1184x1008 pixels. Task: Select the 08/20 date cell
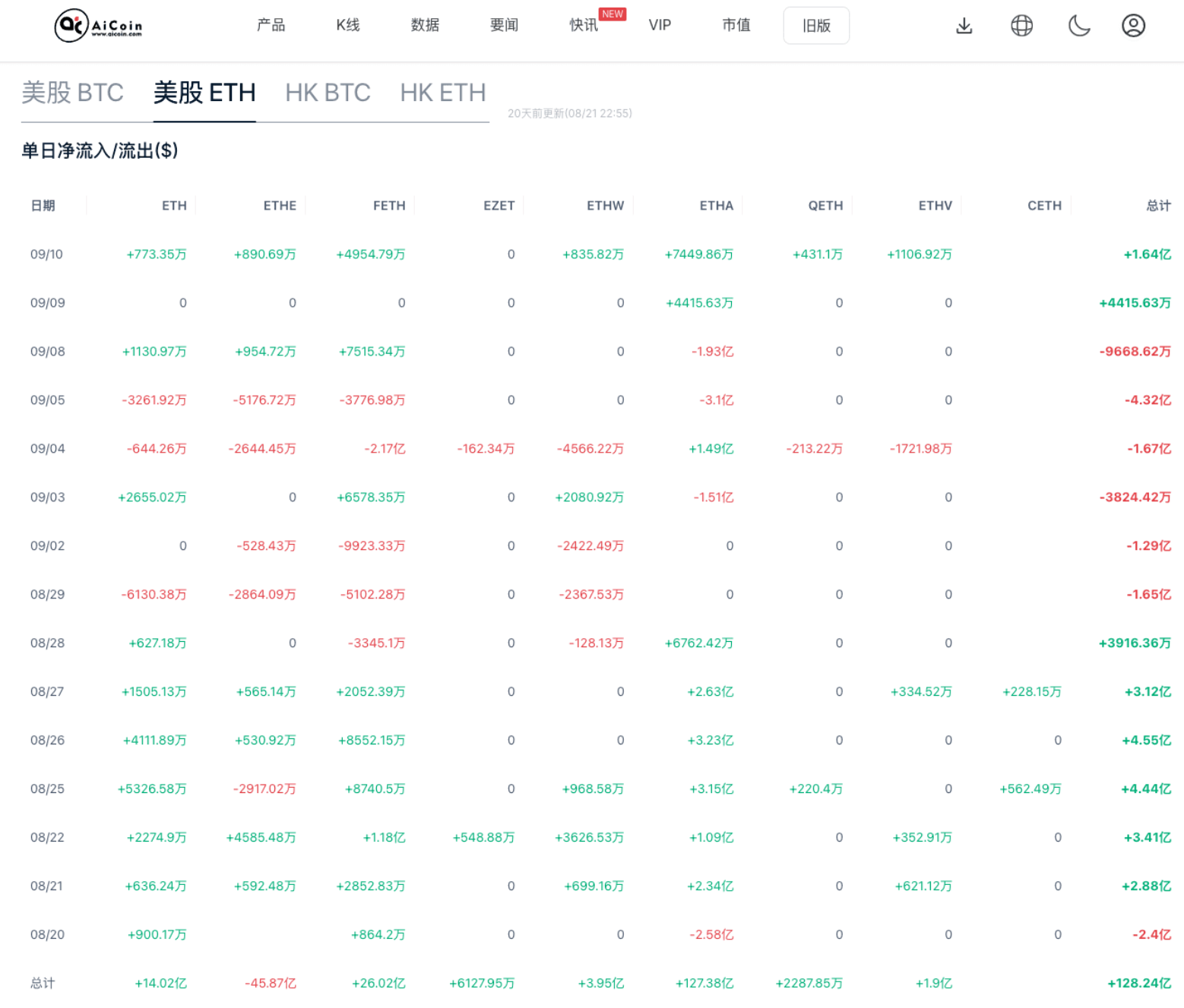click(47, 935)
